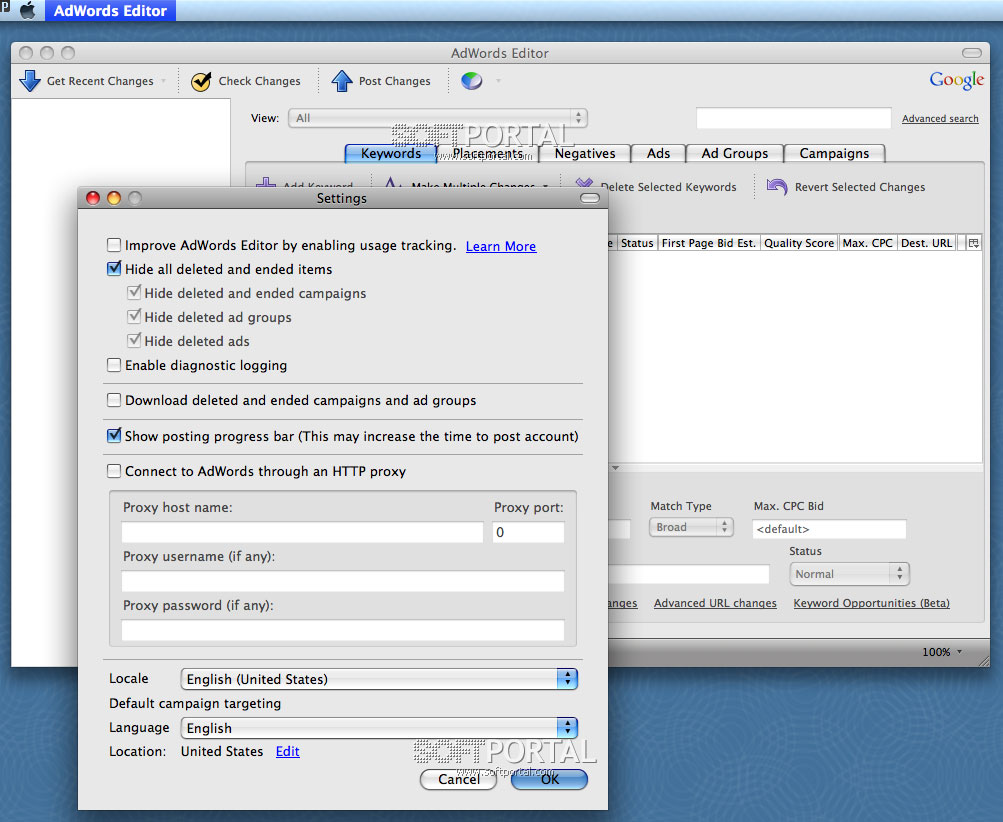Sort by Dest. URL column header

(x=926, y=243)
